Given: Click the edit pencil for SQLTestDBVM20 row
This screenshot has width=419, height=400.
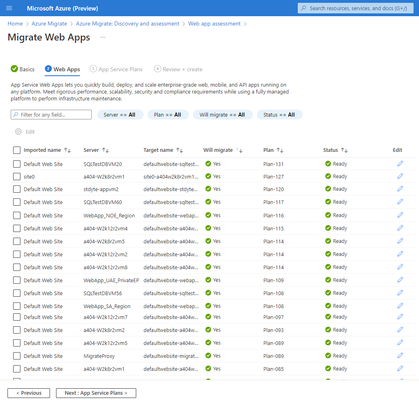Looking at the screenshot, I should point(400,164).
